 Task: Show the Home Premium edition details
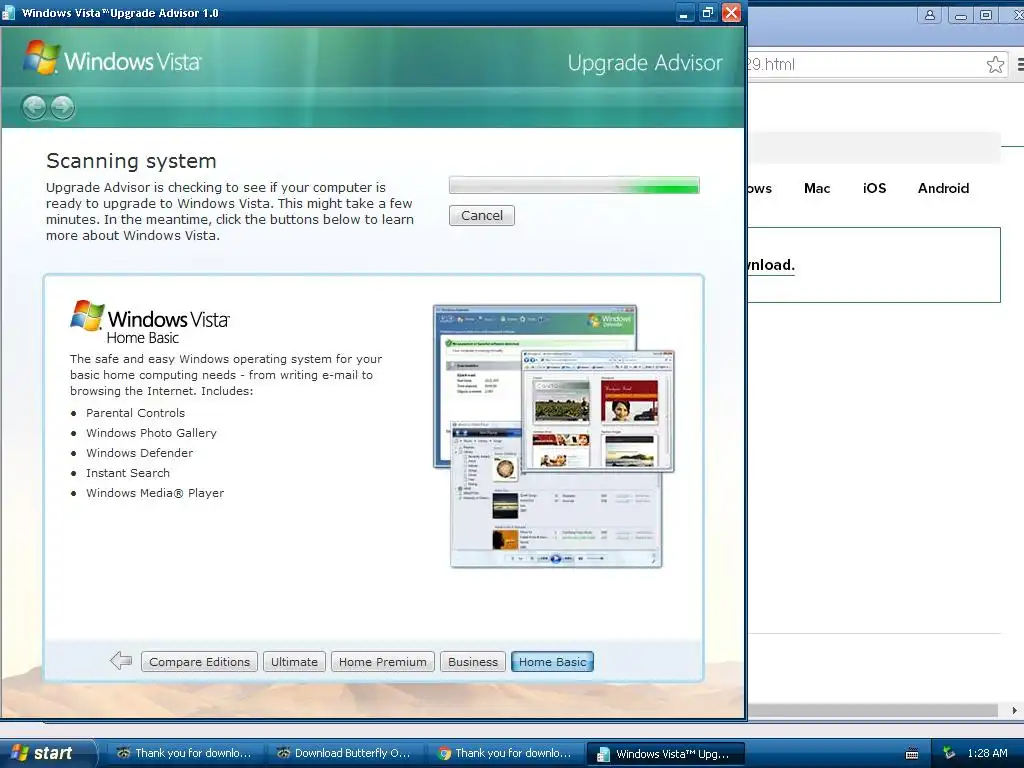click(x=383, y=662)
